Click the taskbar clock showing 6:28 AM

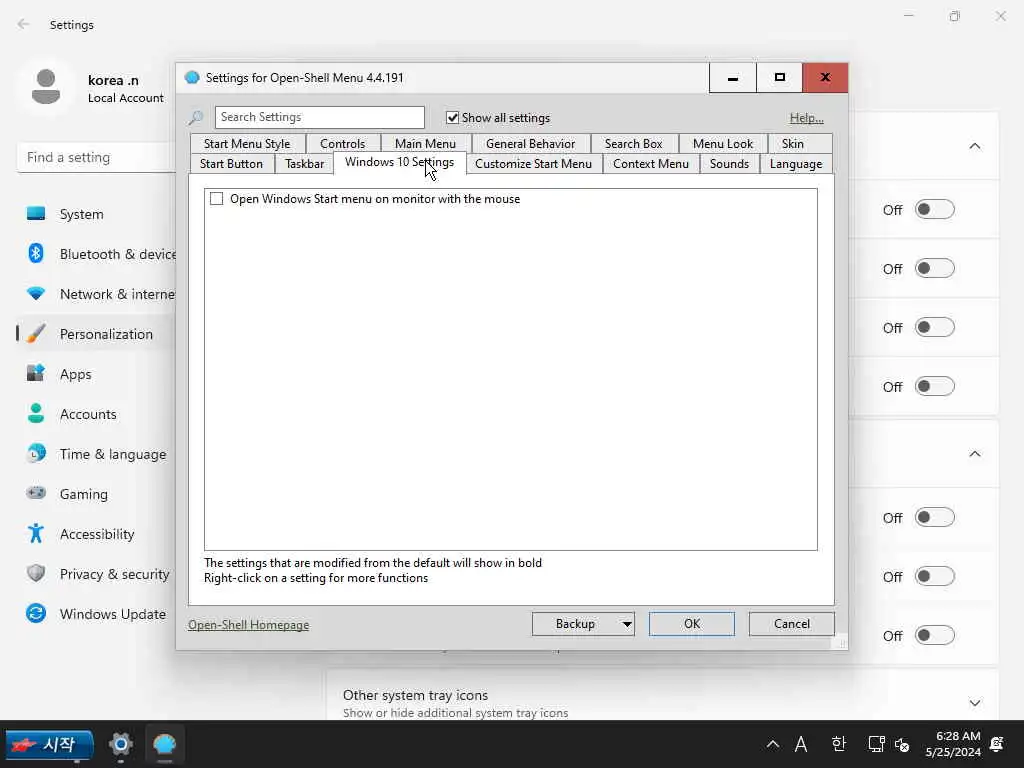pyautogui.click(x=953, y=744)
